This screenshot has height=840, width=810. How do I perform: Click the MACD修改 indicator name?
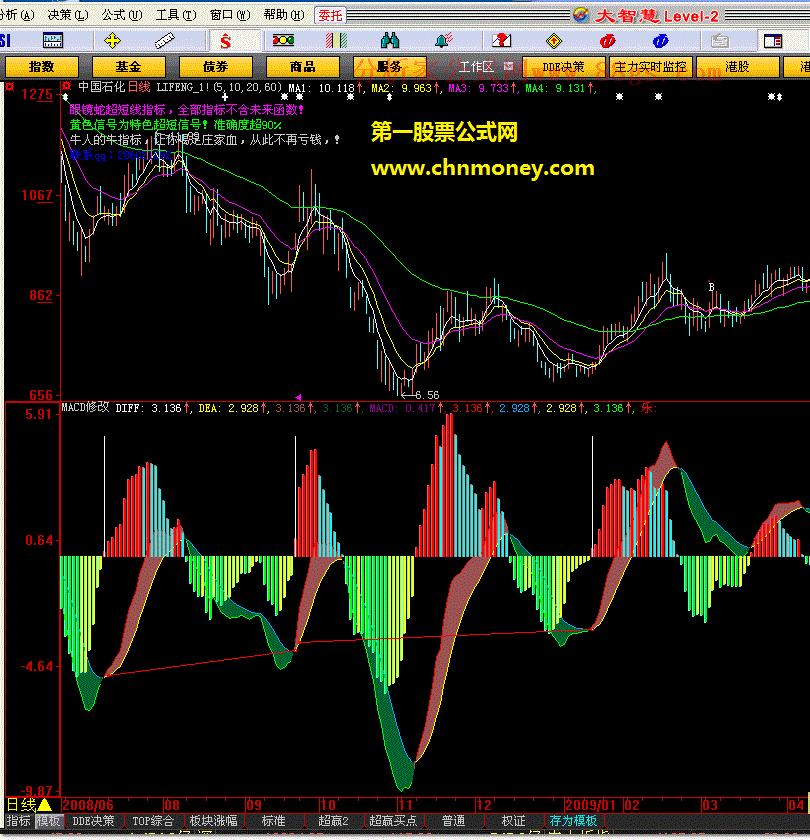pyautogui.click(x=85, y=407)
